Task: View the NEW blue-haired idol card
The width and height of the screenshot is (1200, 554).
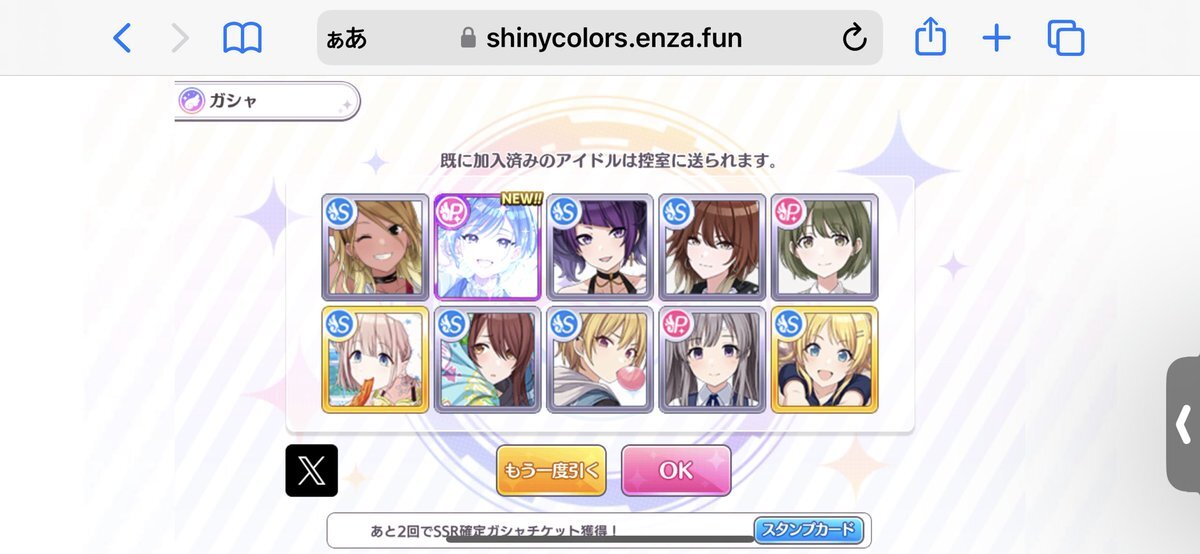Action: coord(488,247)
